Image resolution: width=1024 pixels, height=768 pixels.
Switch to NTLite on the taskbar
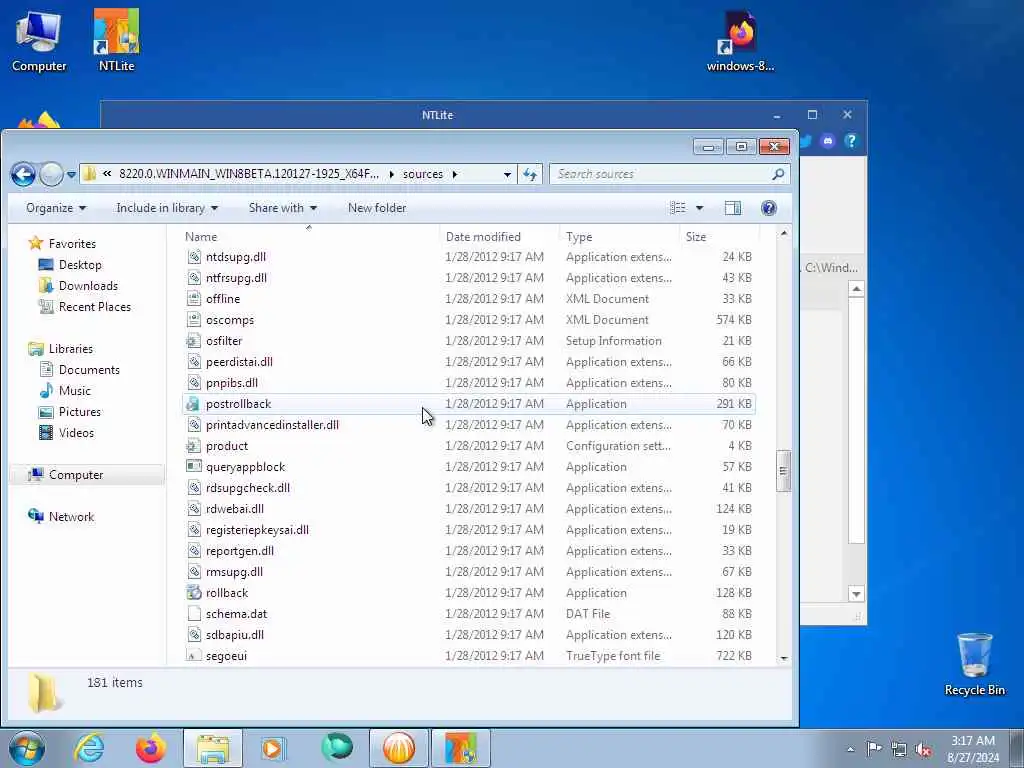point(461,748)
